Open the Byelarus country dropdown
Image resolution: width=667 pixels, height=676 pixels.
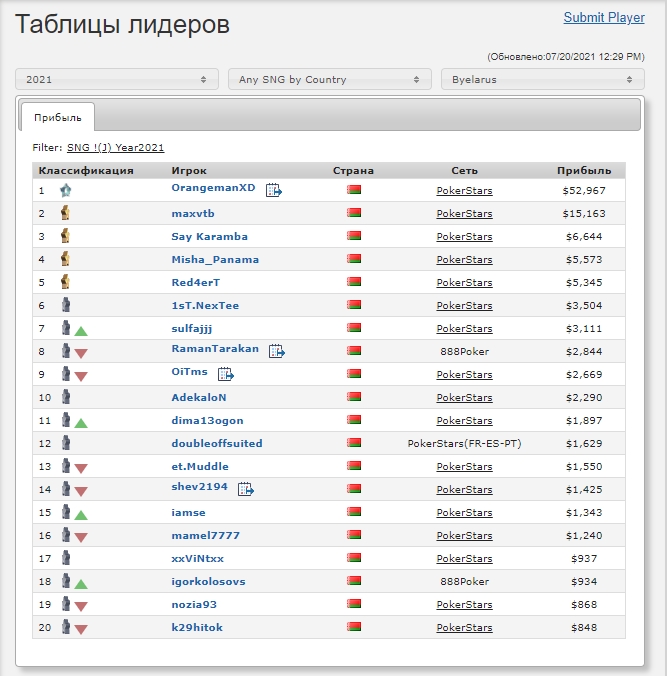coord(543,79)
